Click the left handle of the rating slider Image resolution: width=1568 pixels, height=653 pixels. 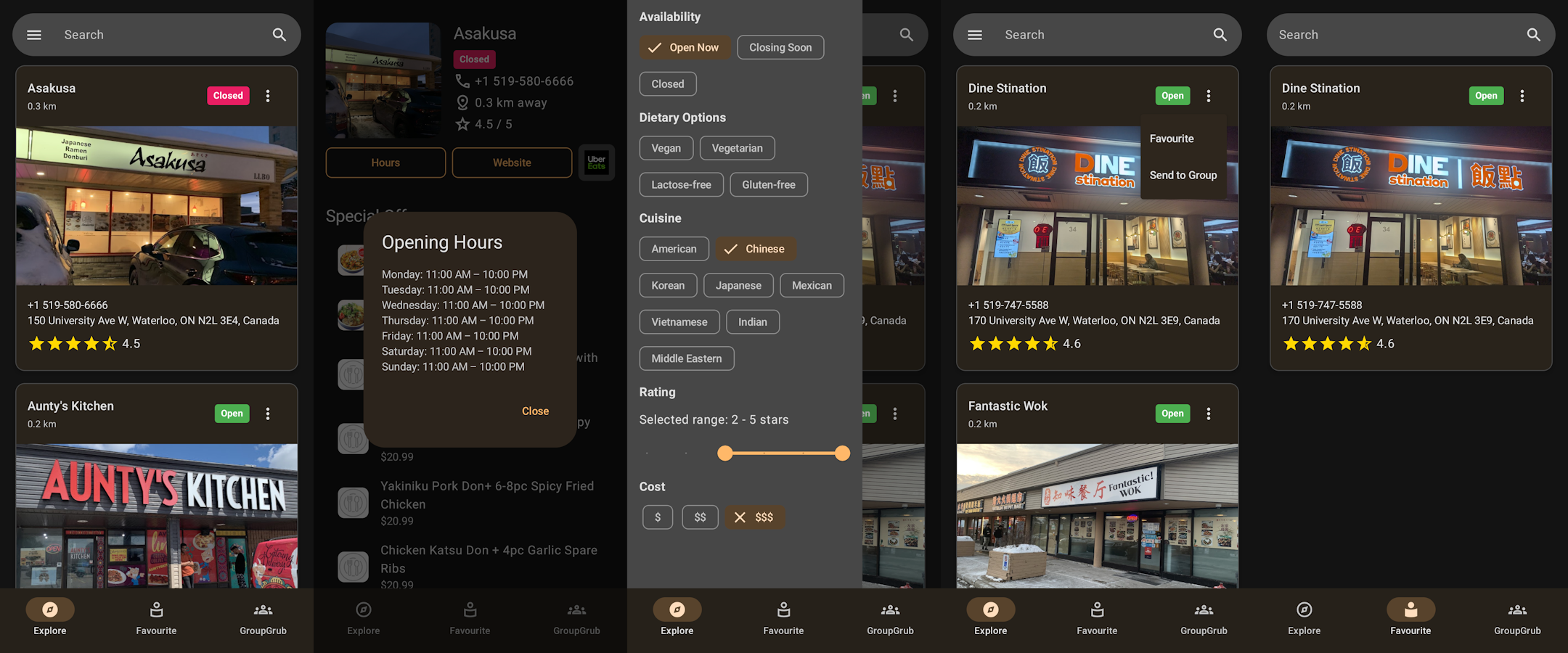(x=724, y=453)
